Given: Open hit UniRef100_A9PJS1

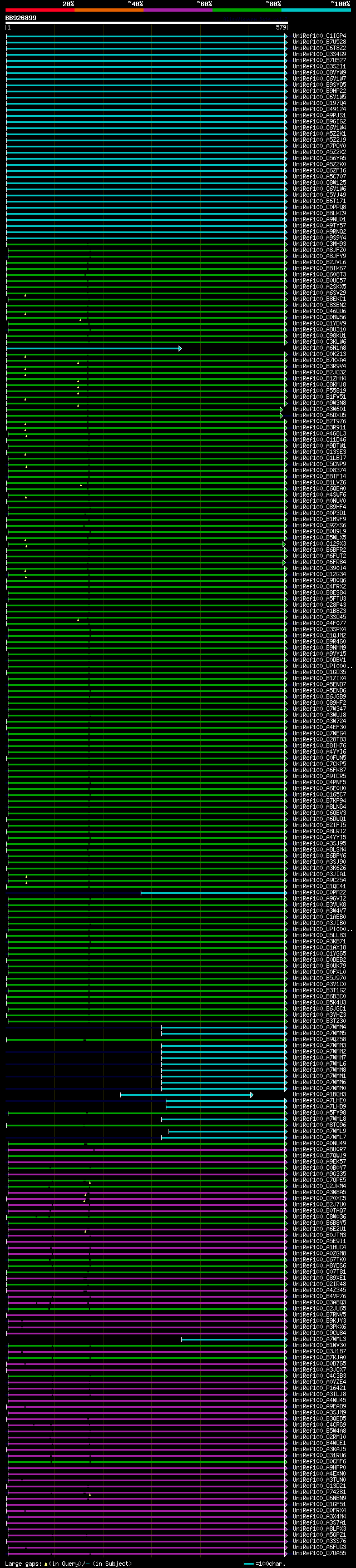Looking at the screenshot, I should click(x=319, y=116).
